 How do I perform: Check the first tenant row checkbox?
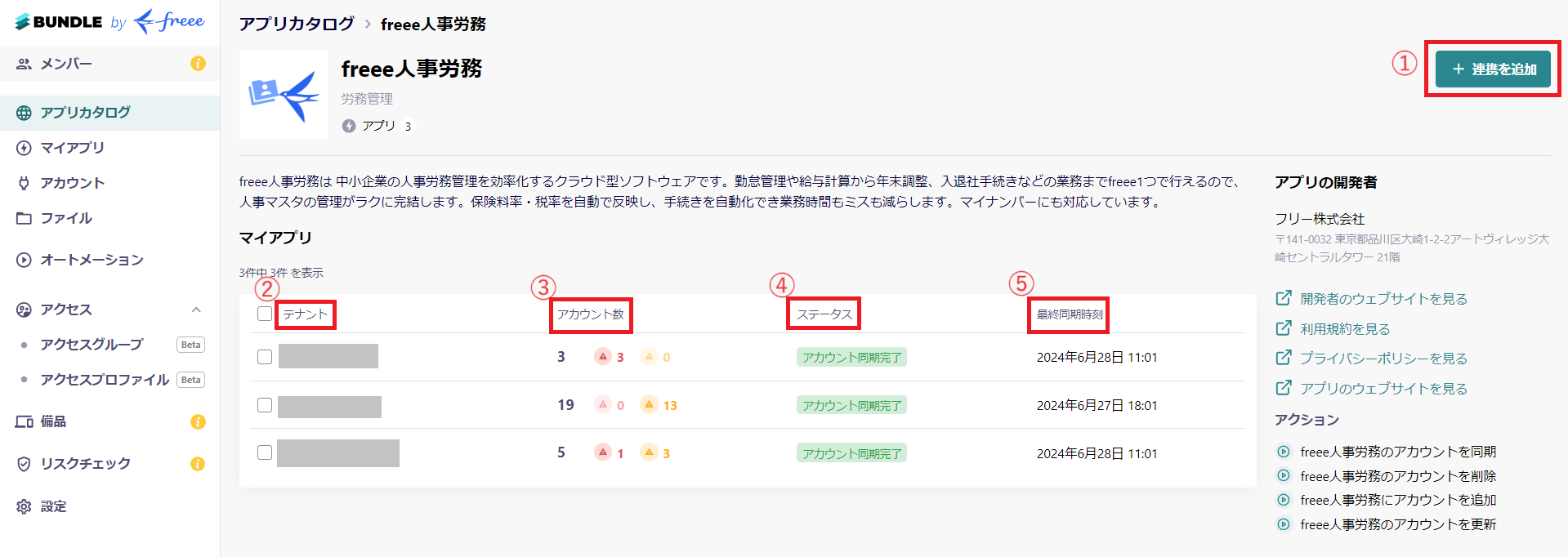pos(265,357)
